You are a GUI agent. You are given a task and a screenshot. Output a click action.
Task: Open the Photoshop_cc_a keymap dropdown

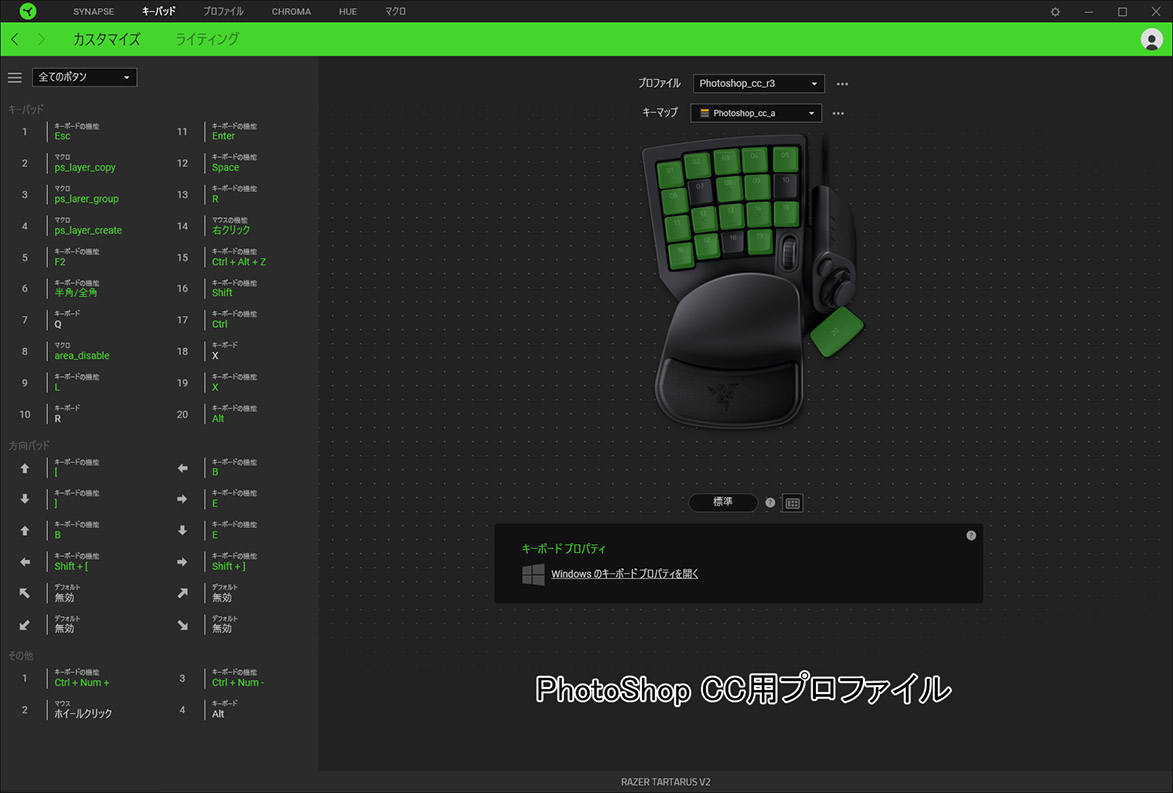pos(756,113)
